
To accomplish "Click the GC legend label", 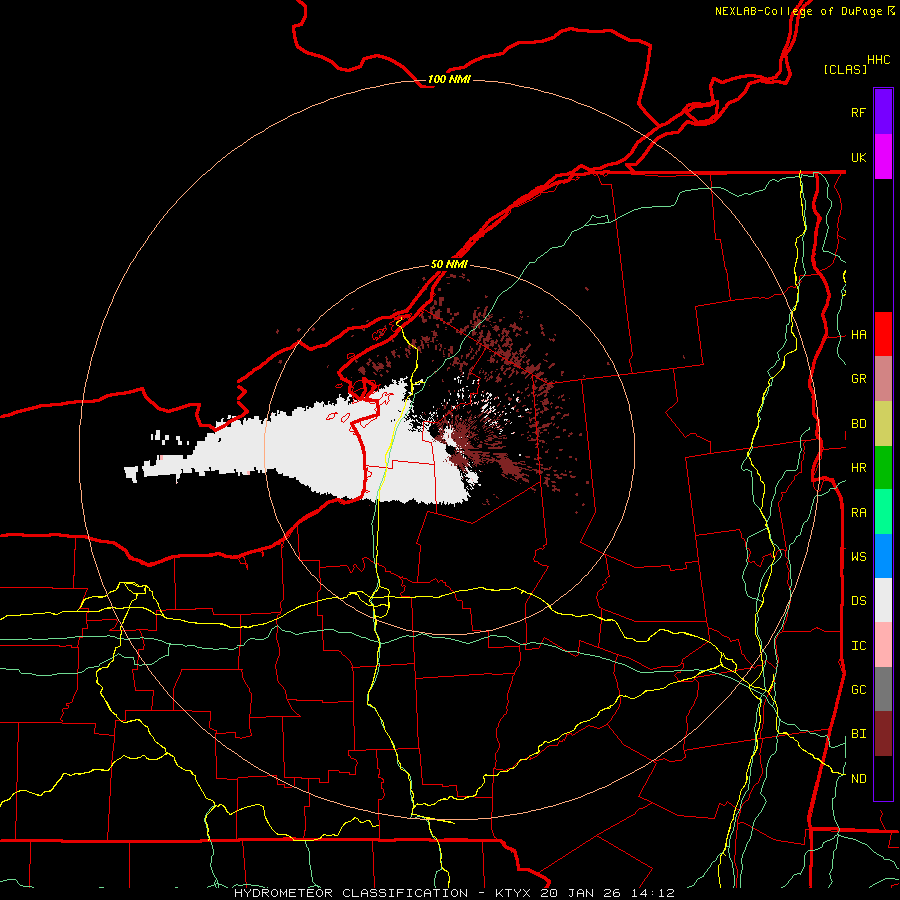I will [x=858, y=689].
